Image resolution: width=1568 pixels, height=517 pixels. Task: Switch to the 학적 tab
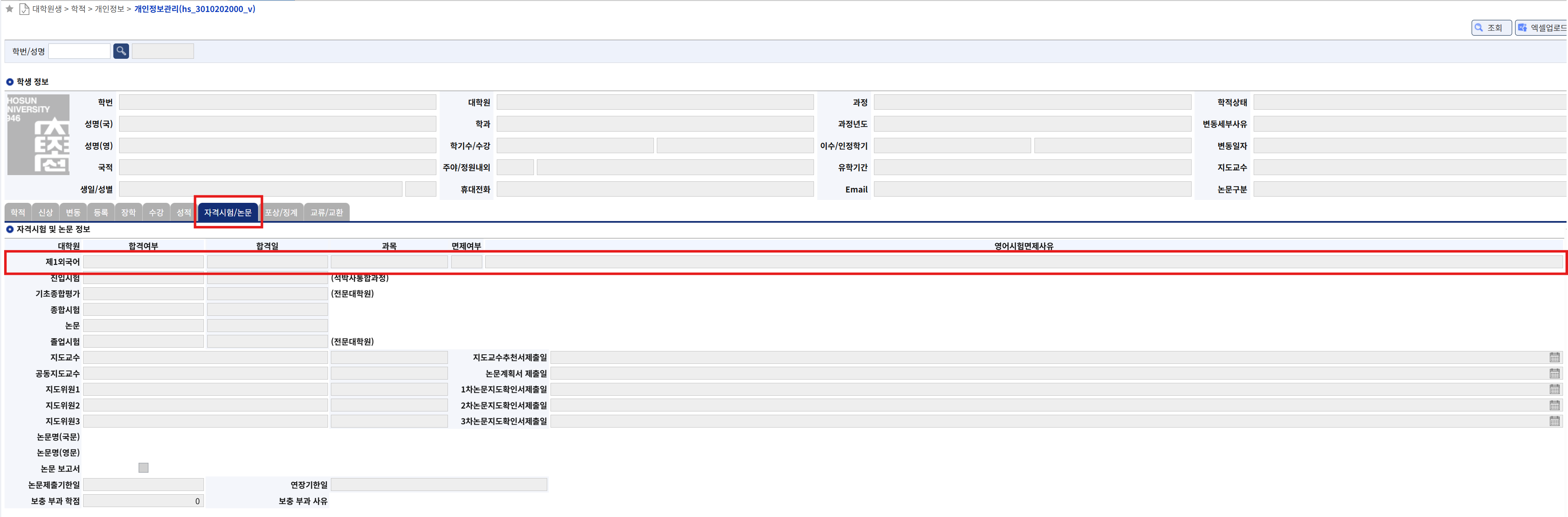coord(18,212)
